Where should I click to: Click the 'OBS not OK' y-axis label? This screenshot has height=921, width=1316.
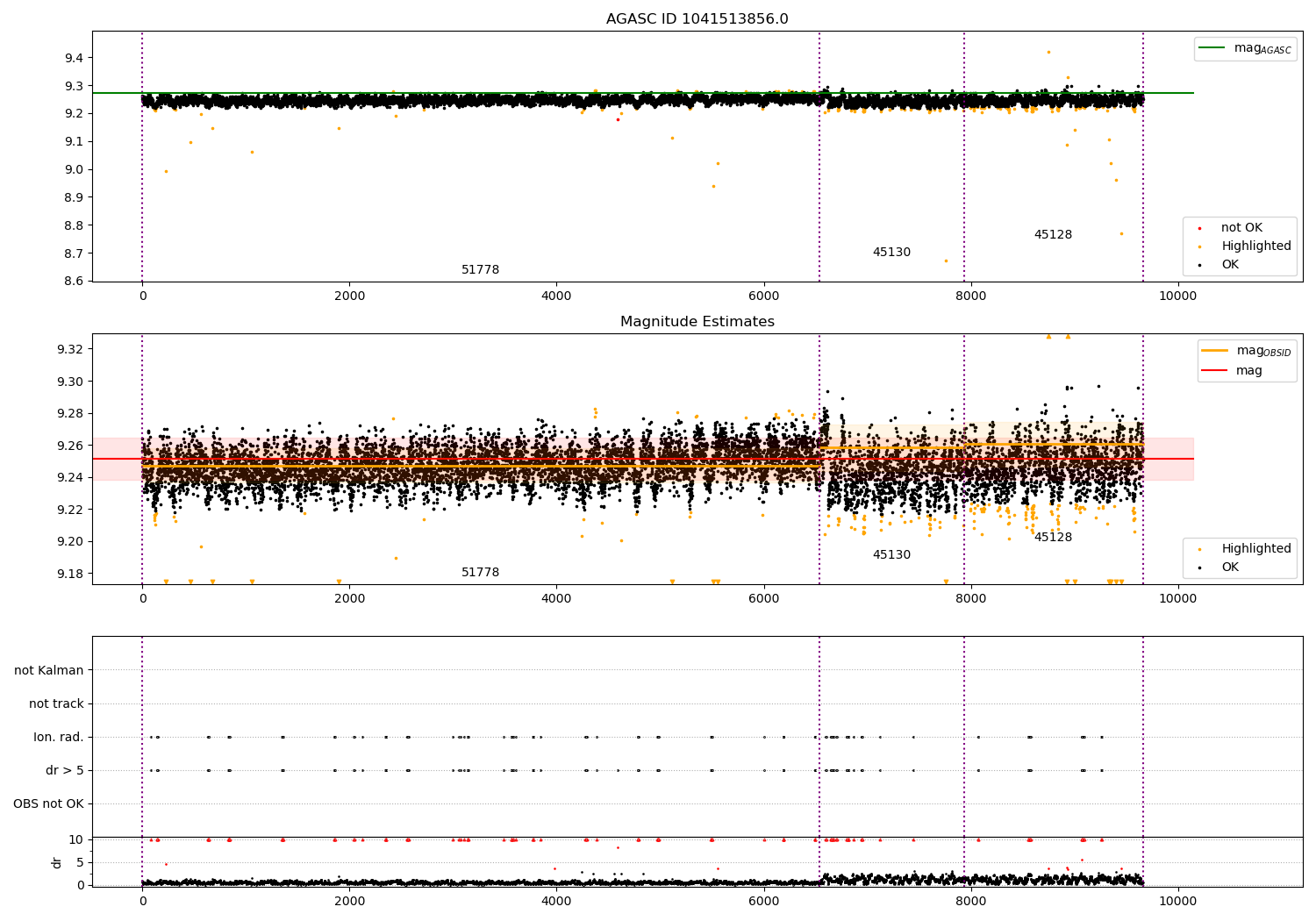pos(48,804)
